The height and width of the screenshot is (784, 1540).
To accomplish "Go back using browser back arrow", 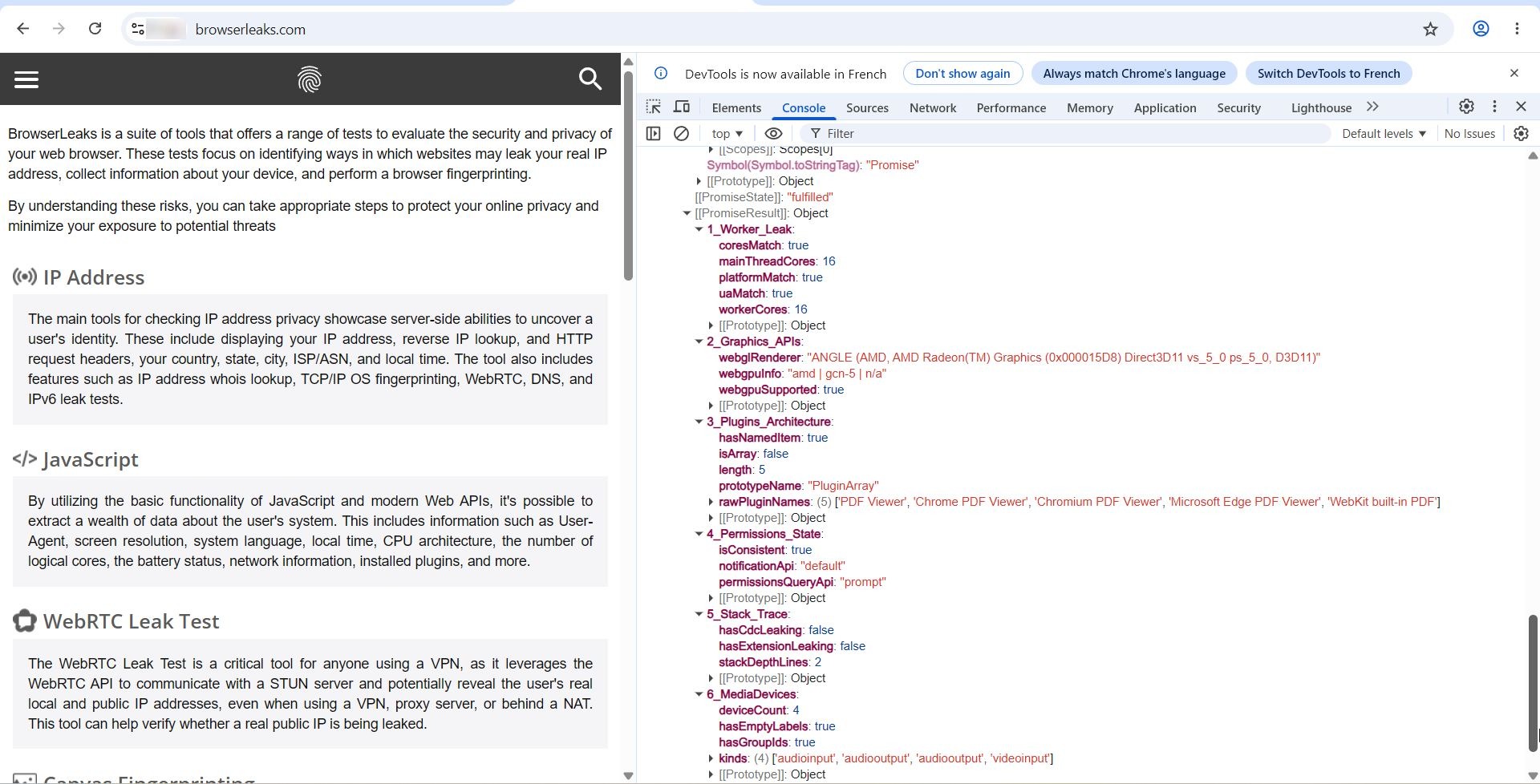I will (x=23, y=29).
